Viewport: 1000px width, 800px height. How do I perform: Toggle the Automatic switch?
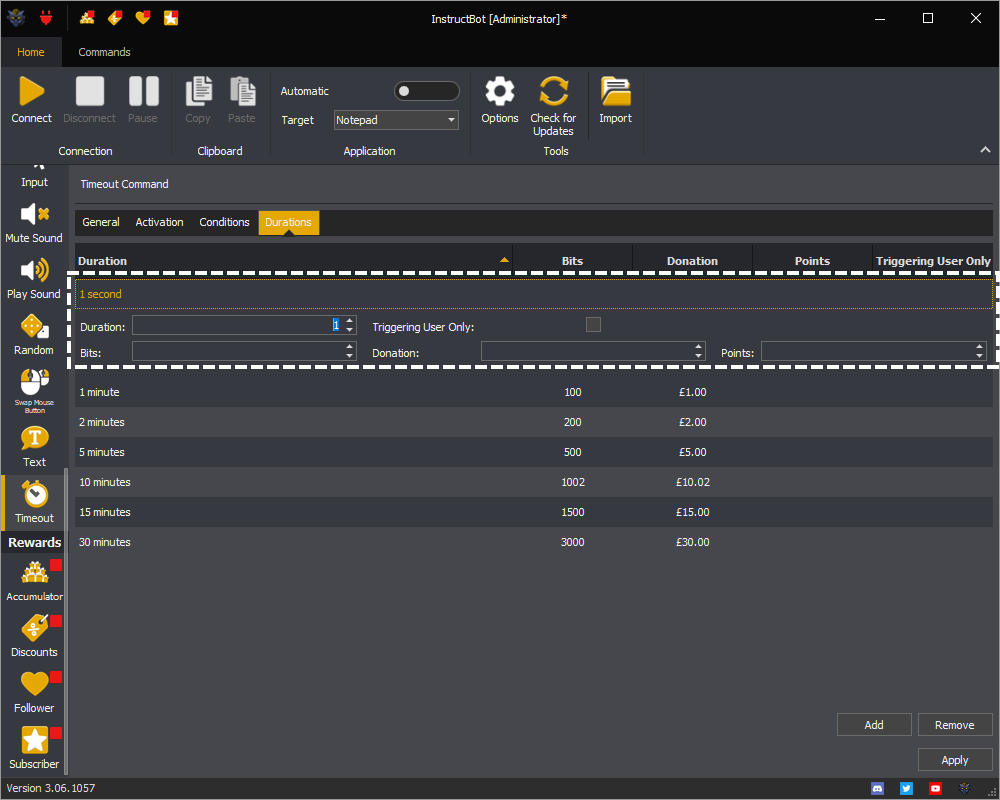[x=427, y=91]
